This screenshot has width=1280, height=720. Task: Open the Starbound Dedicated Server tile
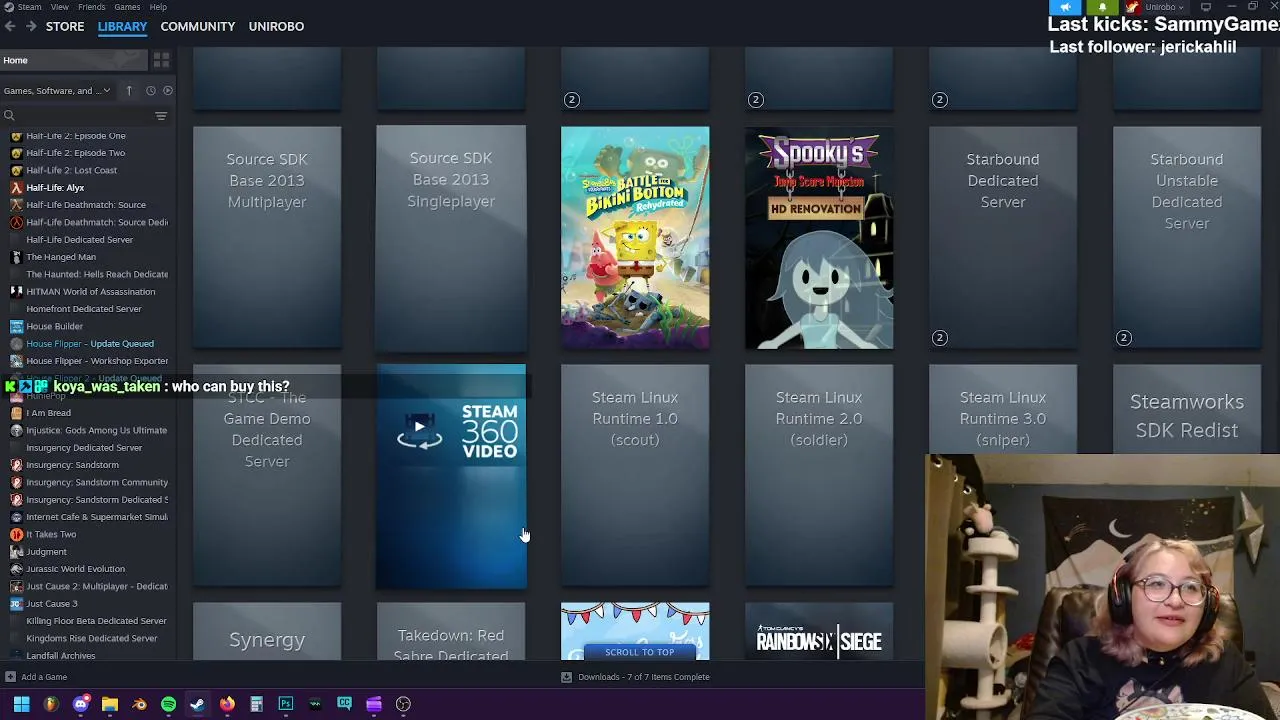tap(1003, 238)
